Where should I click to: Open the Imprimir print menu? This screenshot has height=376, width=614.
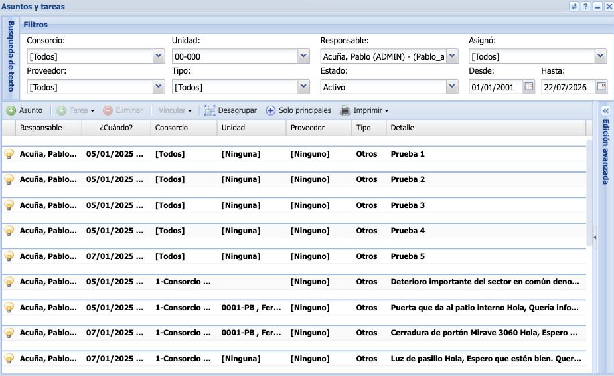[x=365, y=110]
